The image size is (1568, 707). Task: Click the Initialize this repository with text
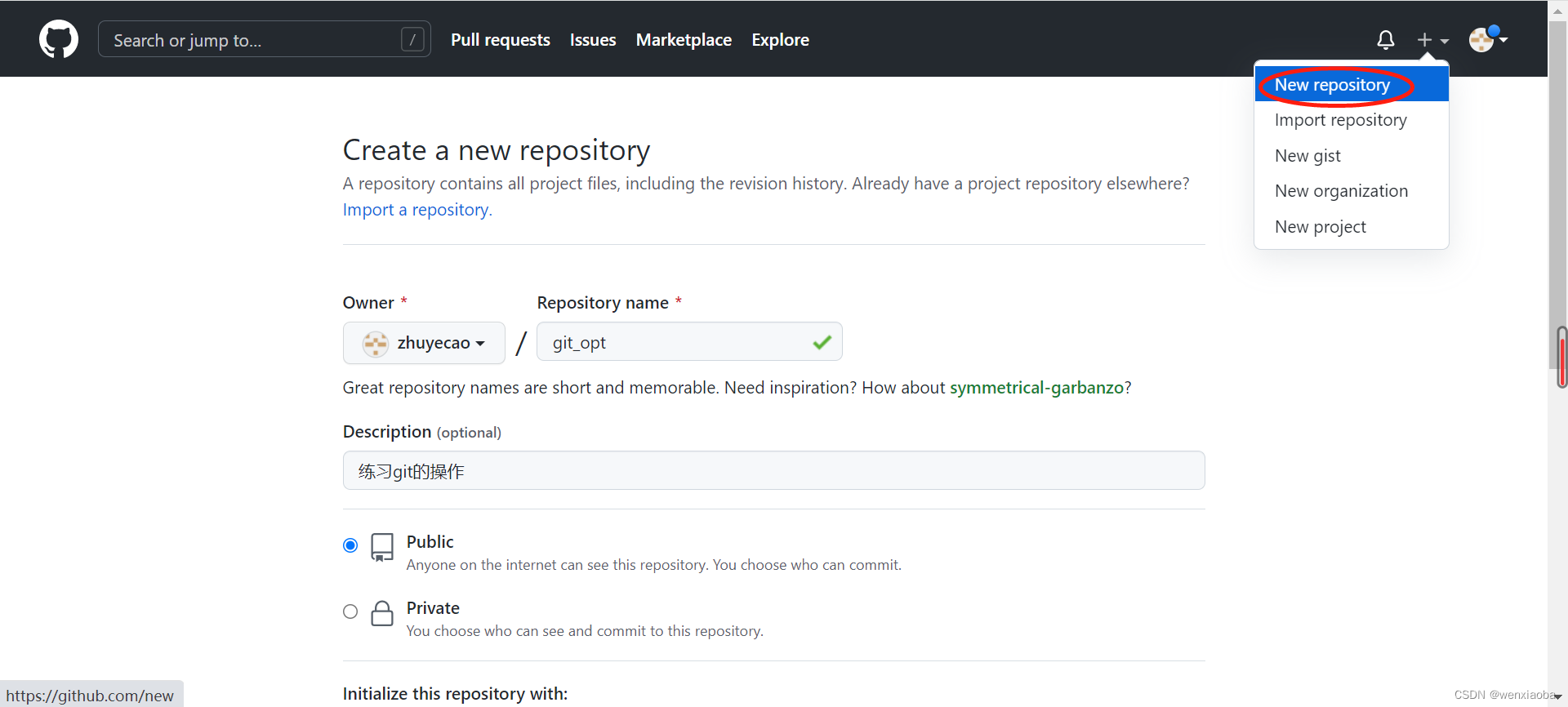(x=455, y=694)
